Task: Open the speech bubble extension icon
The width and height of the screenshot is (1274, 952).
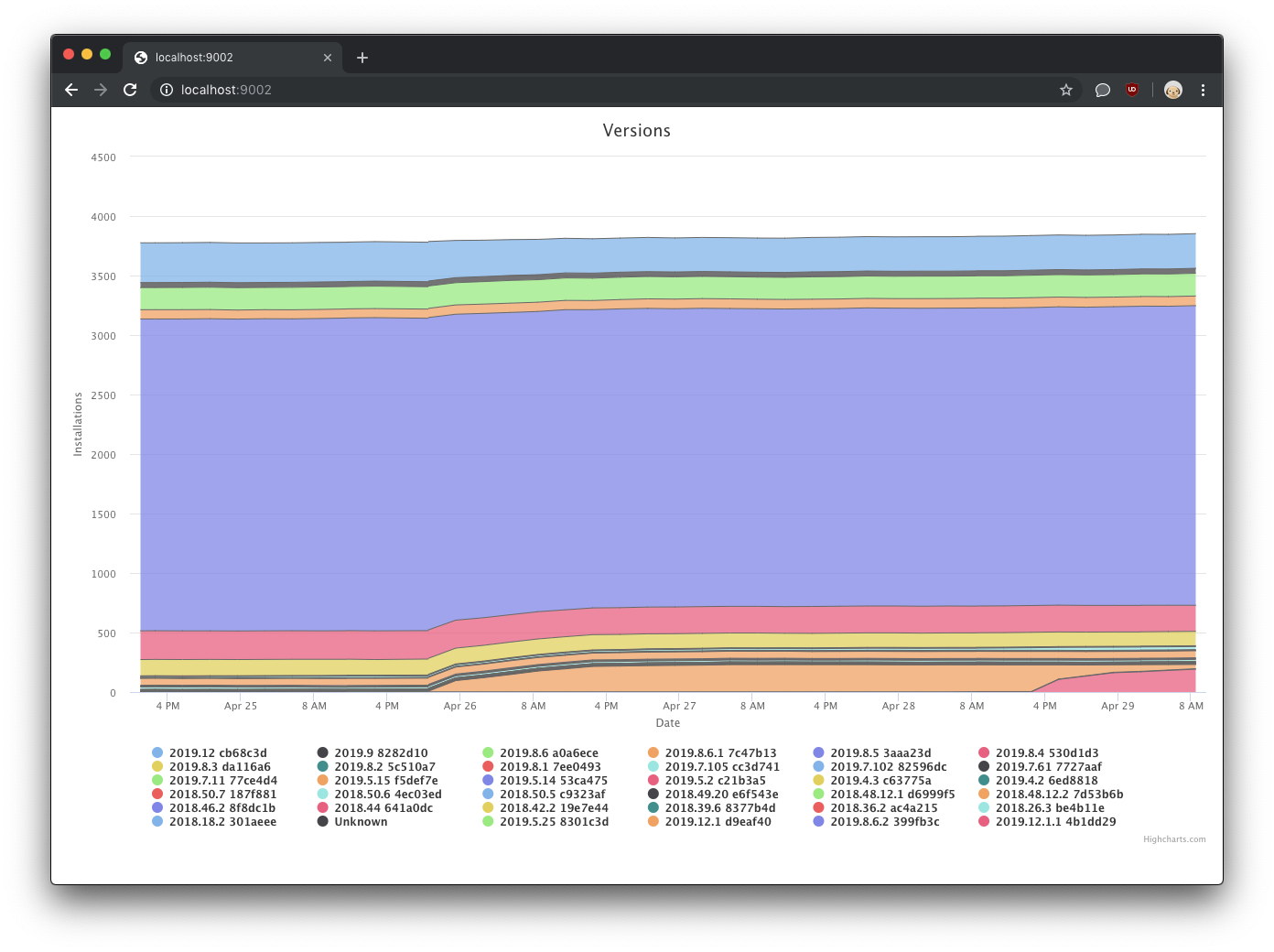Action: click(x=1103, y=90)
